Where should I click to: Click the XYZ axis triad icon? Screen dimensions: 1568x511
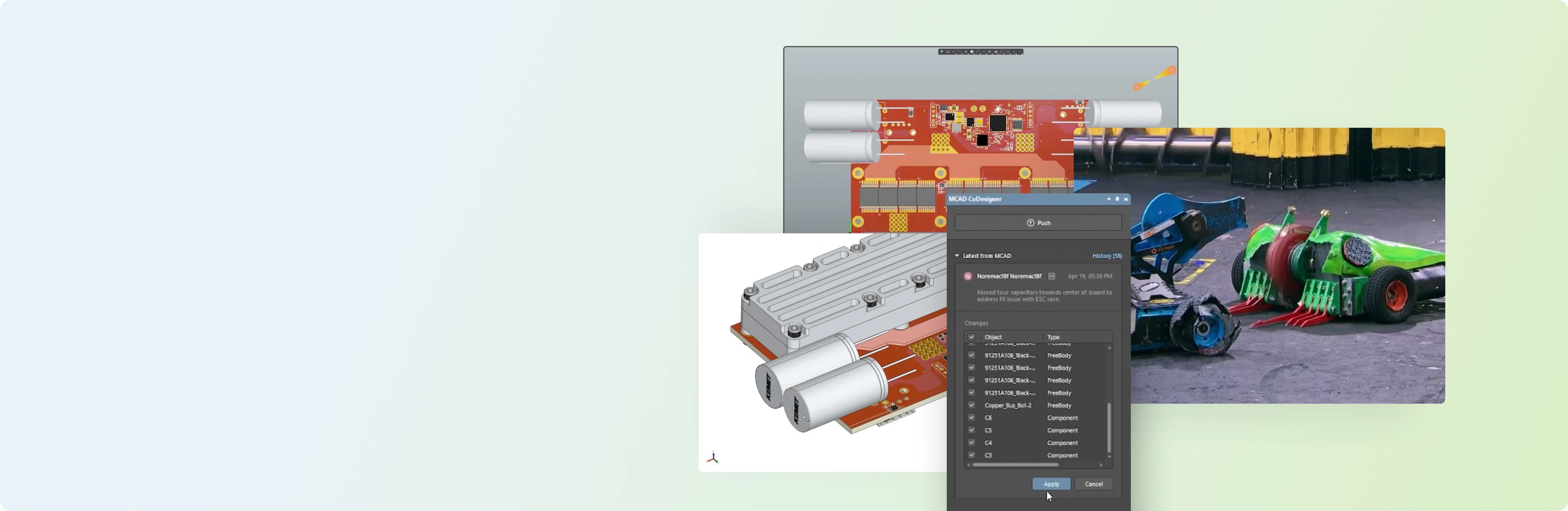pos(713,457)
